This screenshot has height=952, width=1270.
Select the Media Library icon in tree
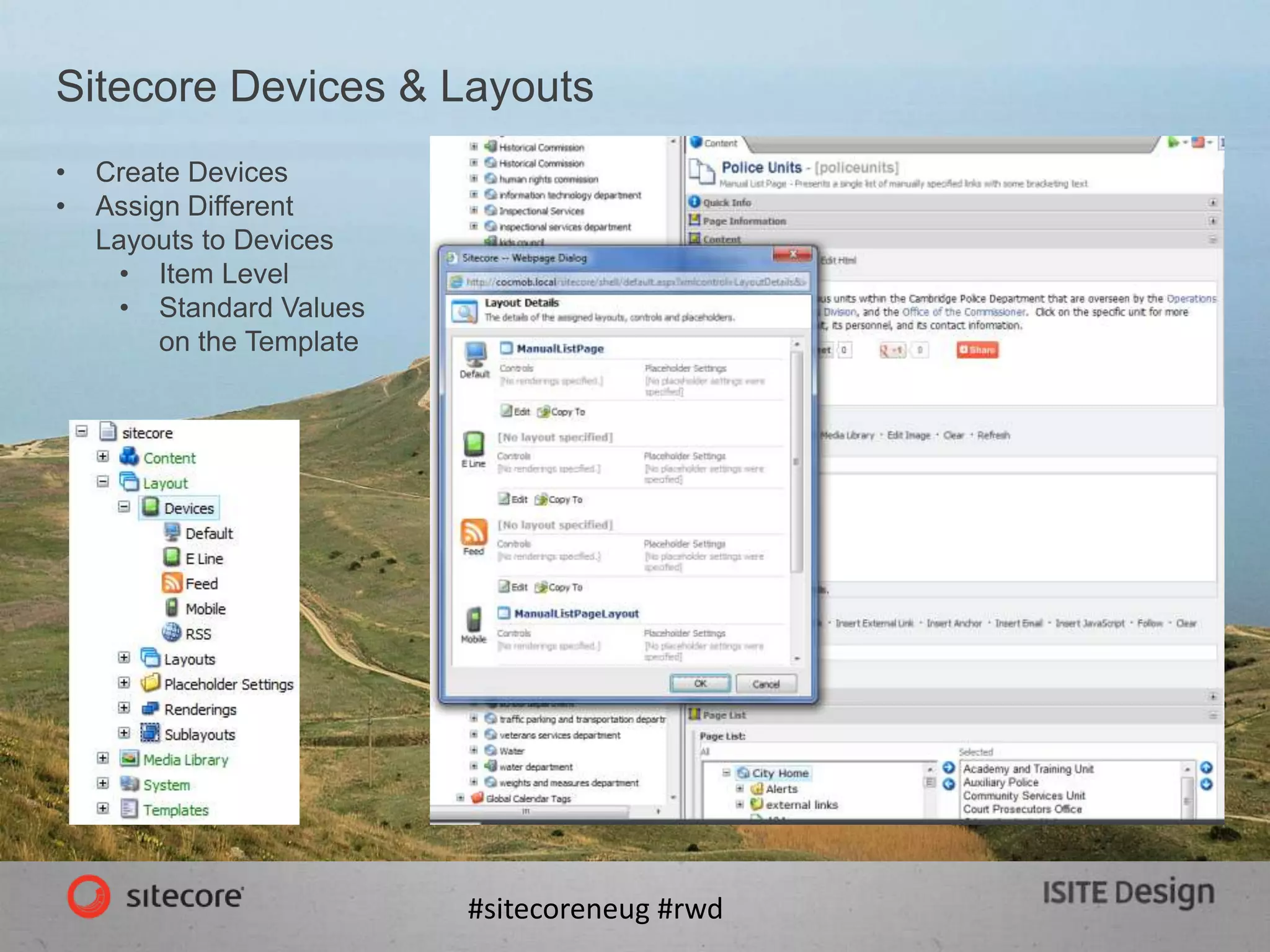tap(130, 759)
